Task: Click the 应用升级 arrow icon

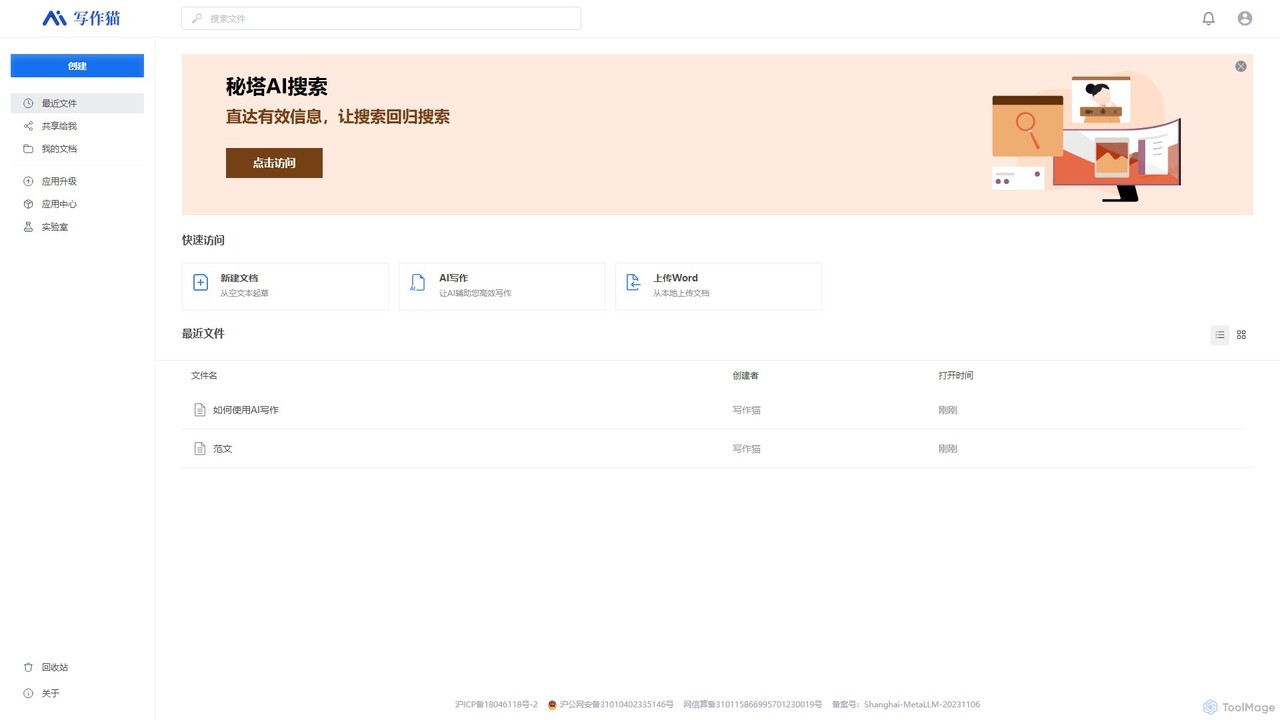Action: tap(28, 181)
